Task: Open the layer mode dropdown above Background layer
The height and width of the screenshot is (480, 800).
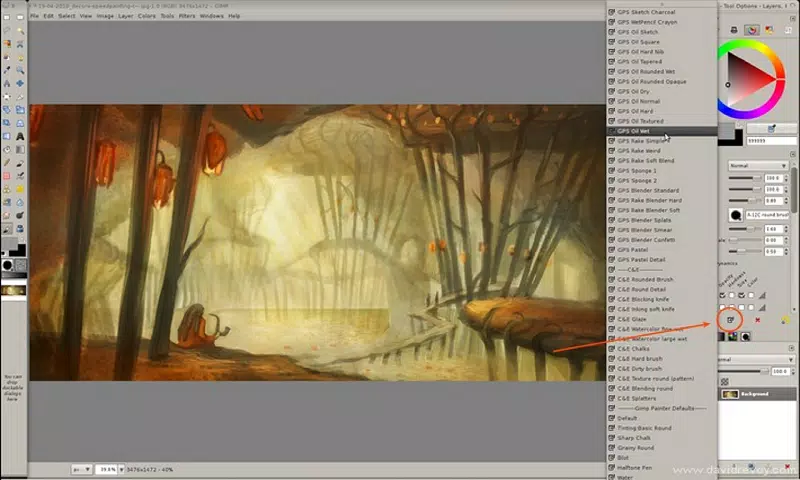Action: click(x=757, y=357)
